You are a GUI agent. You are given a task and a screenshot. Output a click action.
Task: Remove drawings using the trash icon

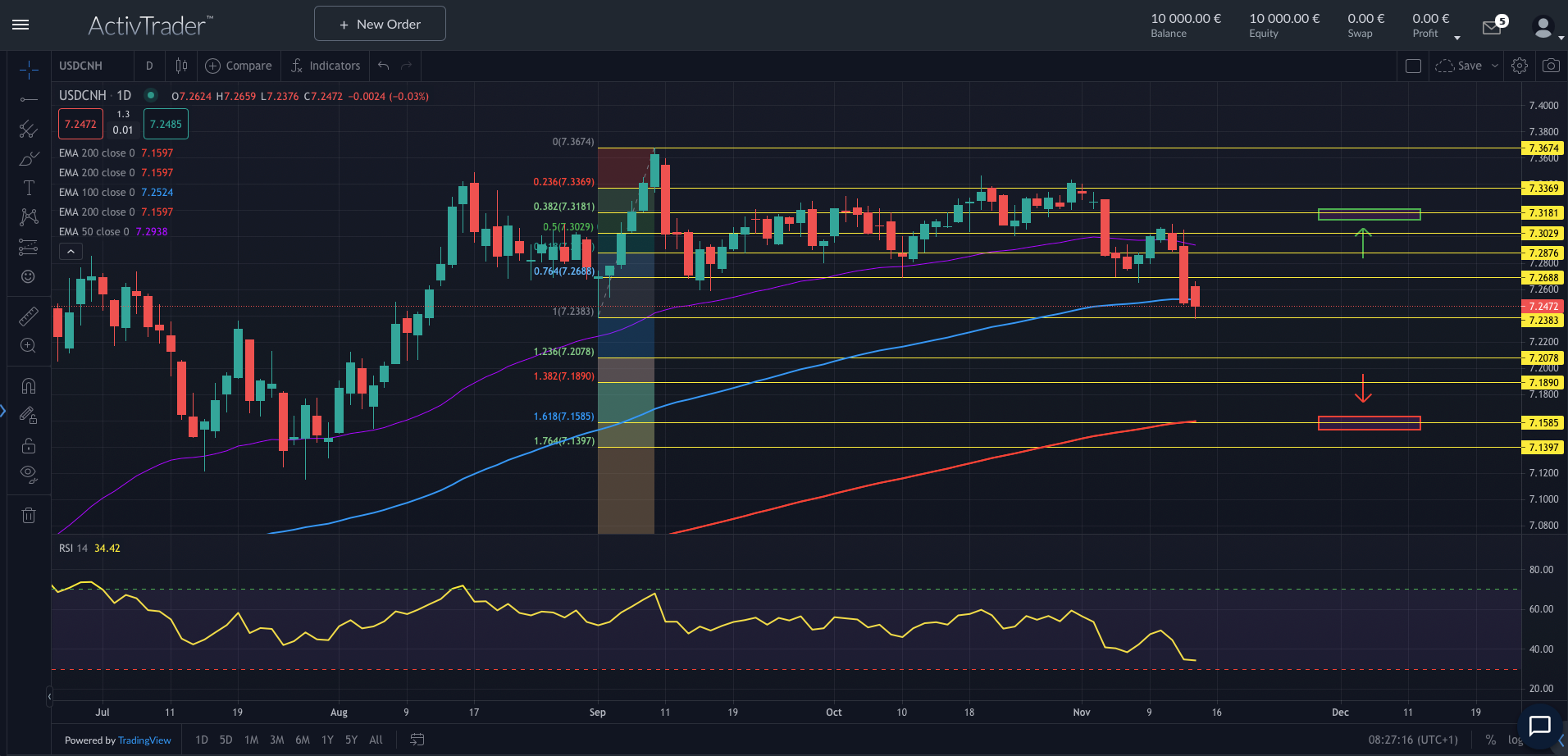pyautogui.click(x=29, y=515)
